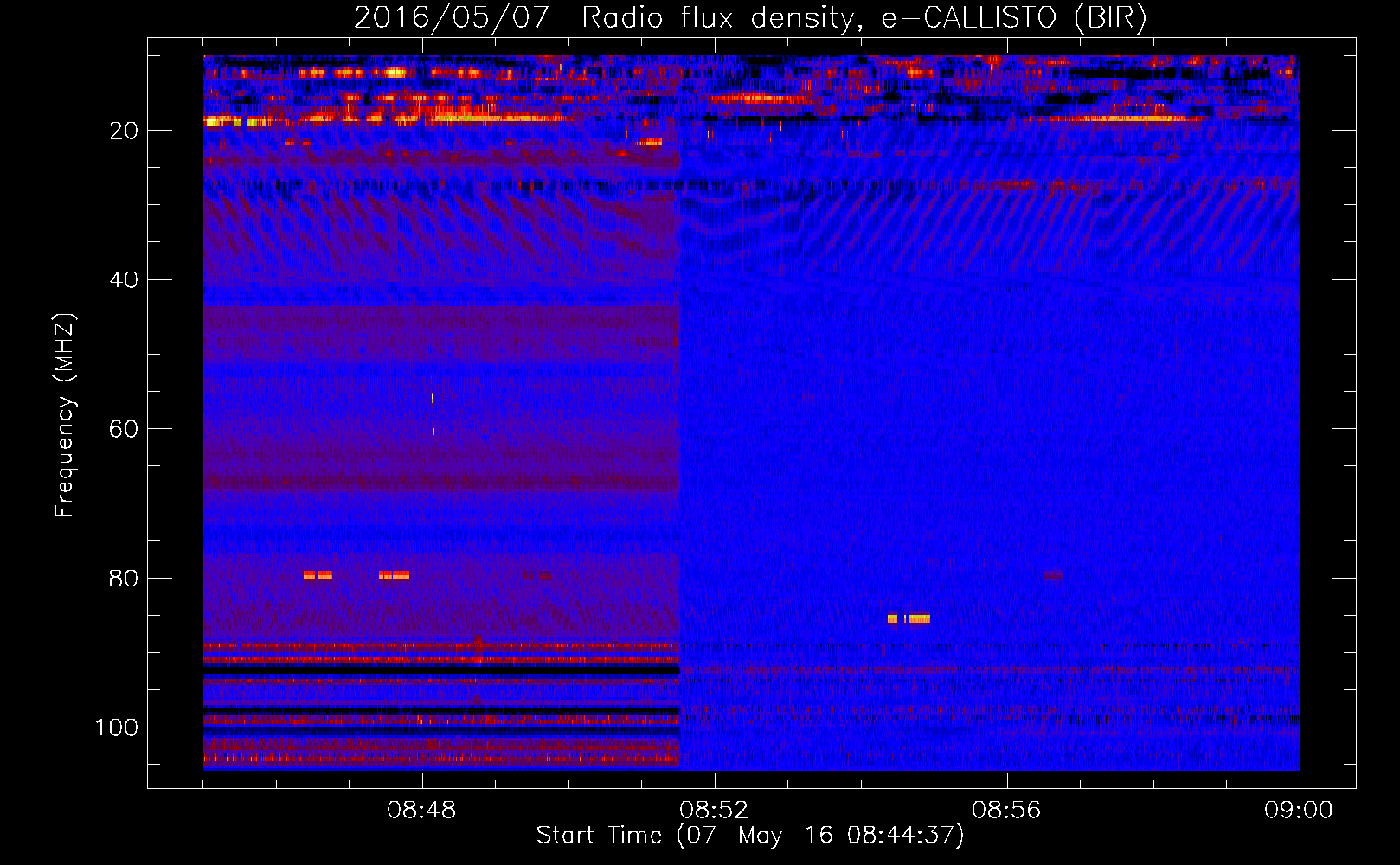Viewport: 1400px width, 865px height.
Task: Click the x-axis tick label 09:00
Action: 1299,811
